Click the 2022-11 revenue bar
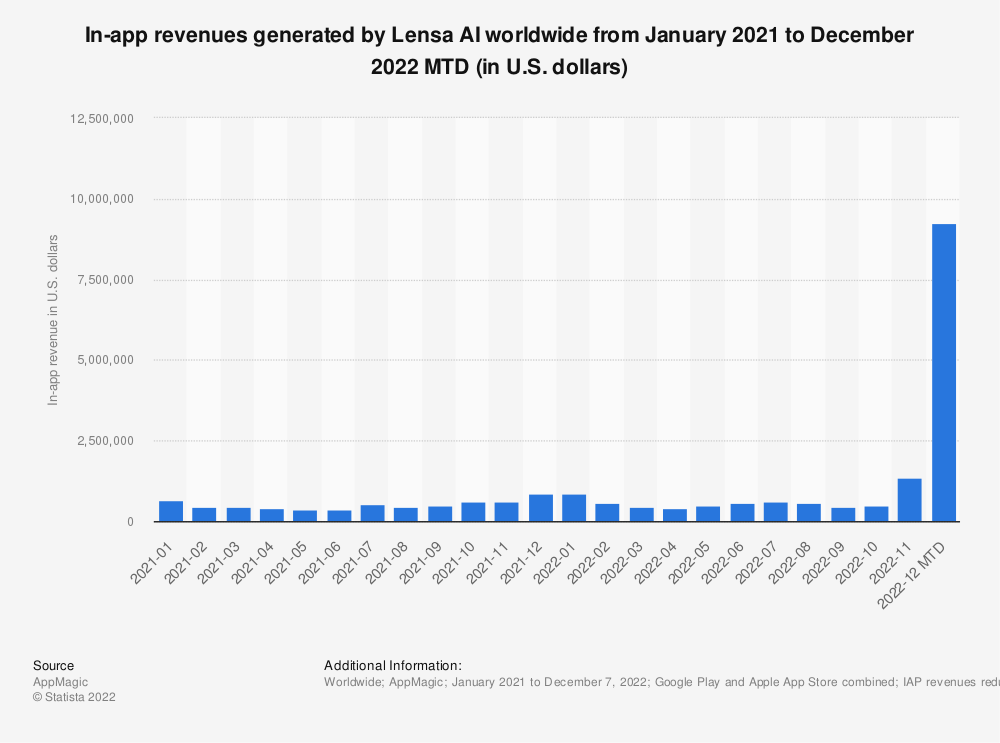The image size is (1000, 743). (909, 500)
